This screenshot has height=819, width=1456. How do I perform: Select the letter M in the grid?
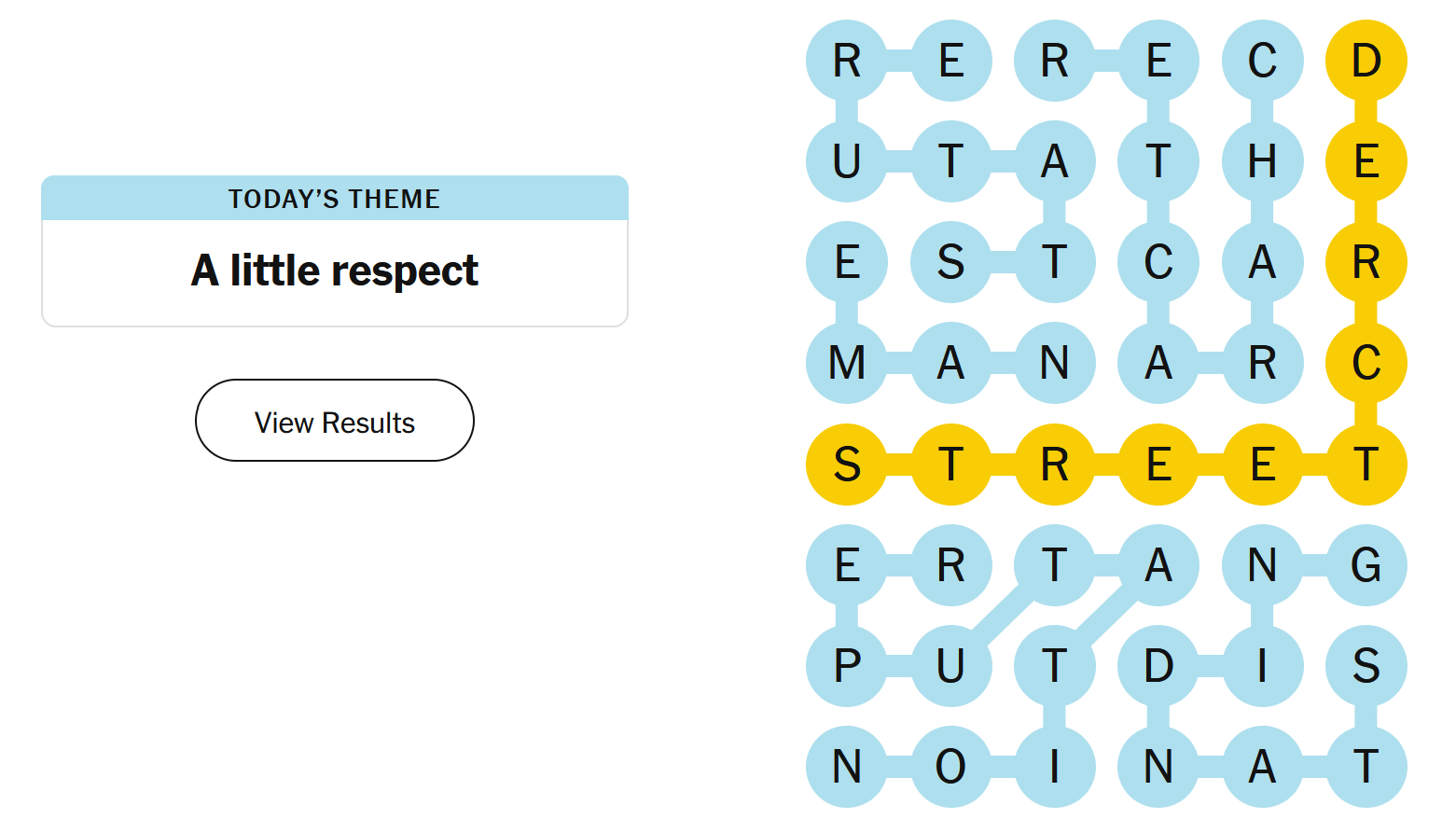[847, 363]
